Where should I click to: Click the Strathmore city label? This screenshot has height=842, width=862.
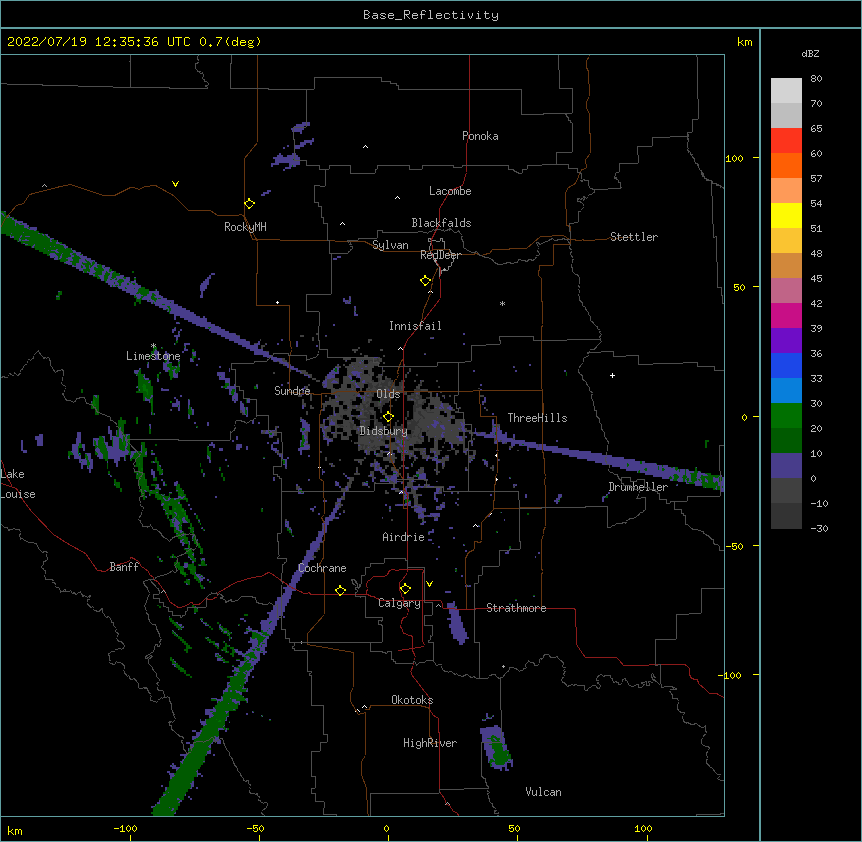[x=516, y=608]
